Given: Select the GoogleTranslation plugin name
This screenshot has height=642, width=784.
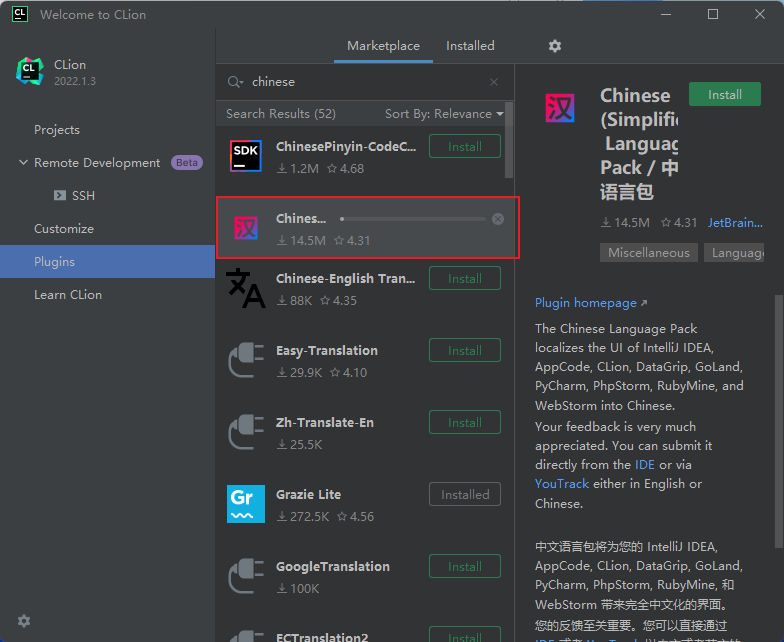Looking at the screenshot, I should coord(332,566).
